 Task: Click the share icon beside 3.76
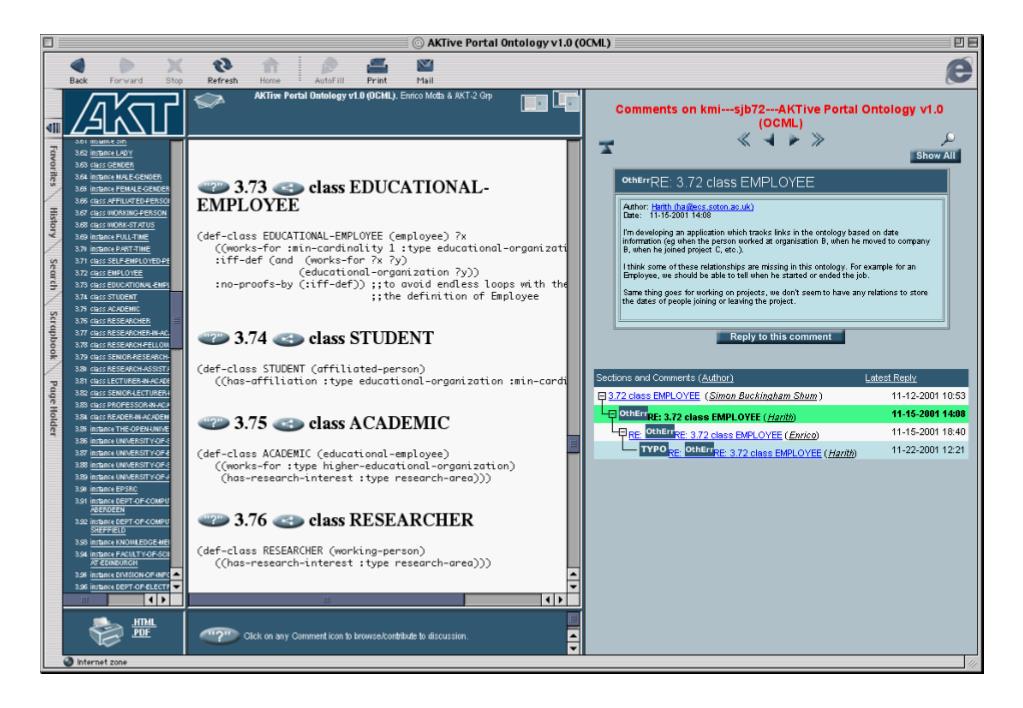[288, 520]
